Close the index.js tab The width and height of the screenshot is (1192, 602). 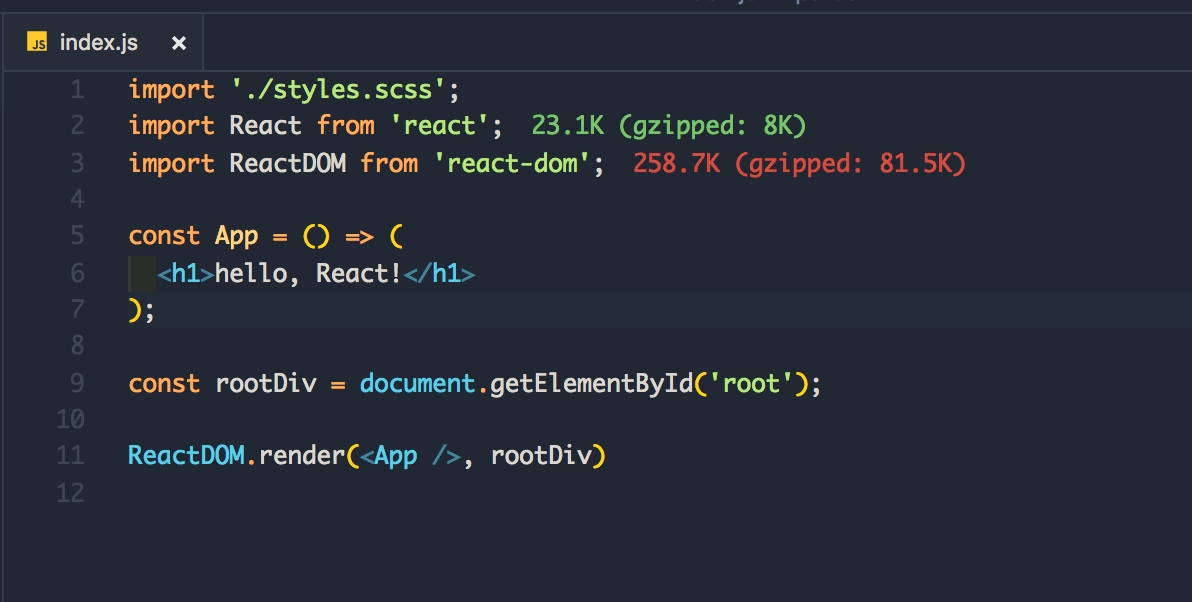[179, 43]
